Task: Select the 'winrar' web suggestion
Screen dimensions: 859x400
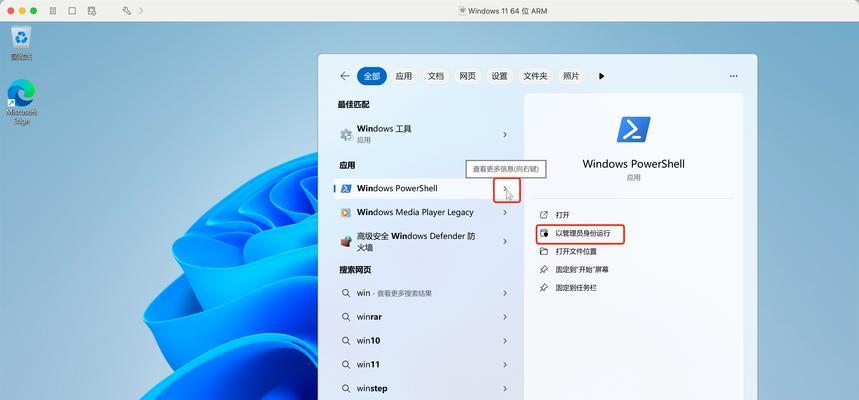Action: (x=369, y=317)
